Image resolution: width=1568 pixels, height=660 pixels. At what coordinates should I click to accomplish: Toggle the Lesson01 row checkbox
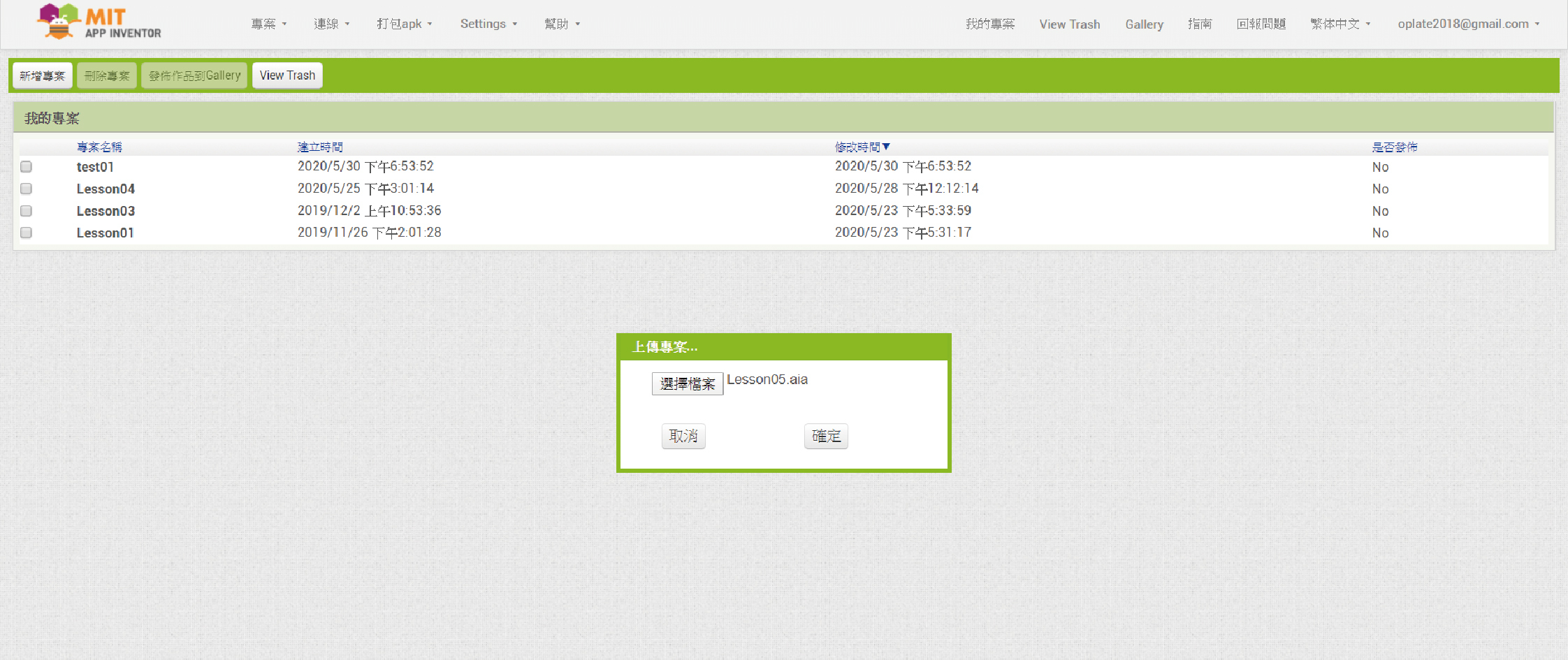[27, 233]
